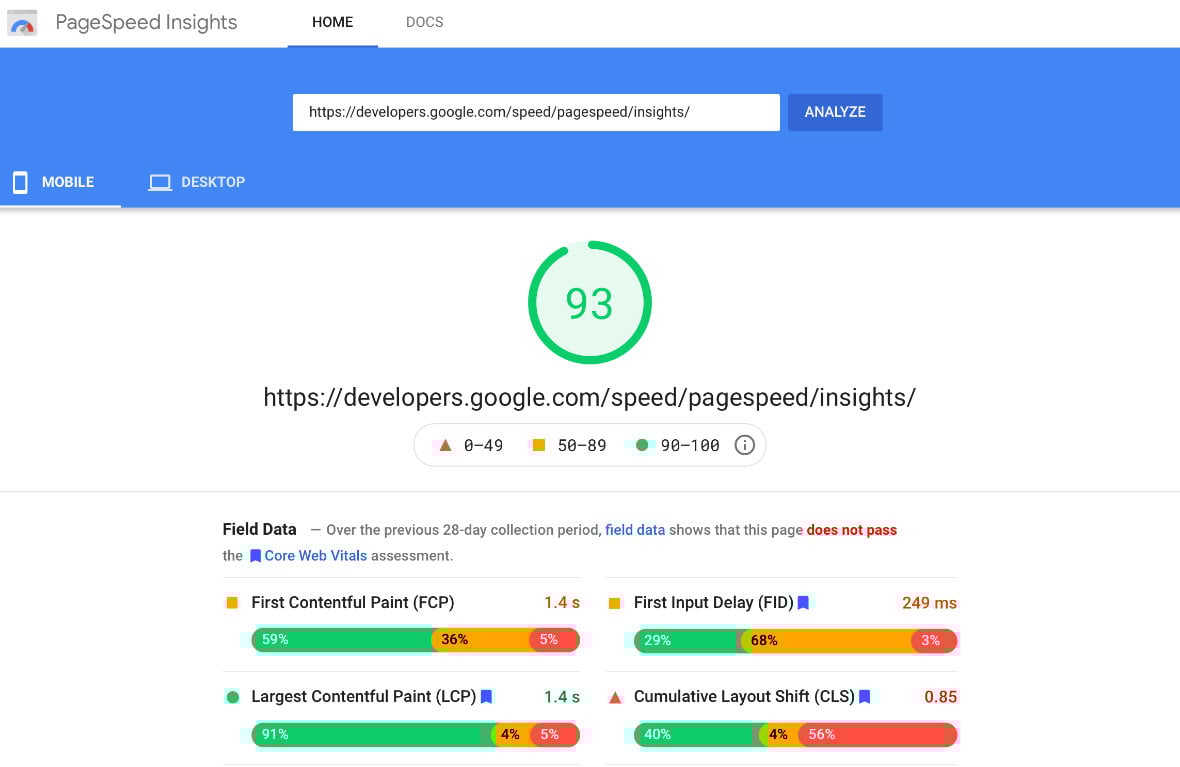
Task: Open the field data link
Action: [635, 530]
